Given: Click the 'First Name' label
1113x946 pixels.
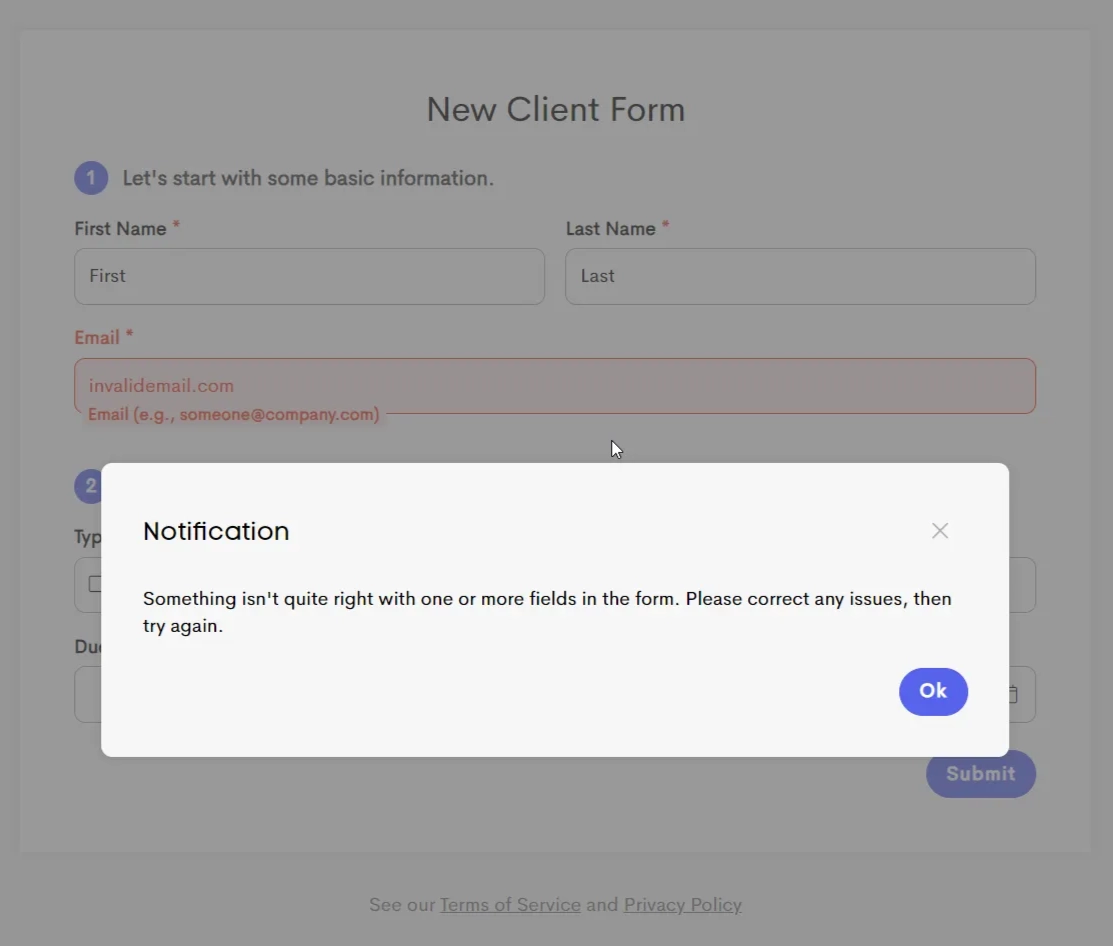Looking at the screenshot, I should pos(120,229).
